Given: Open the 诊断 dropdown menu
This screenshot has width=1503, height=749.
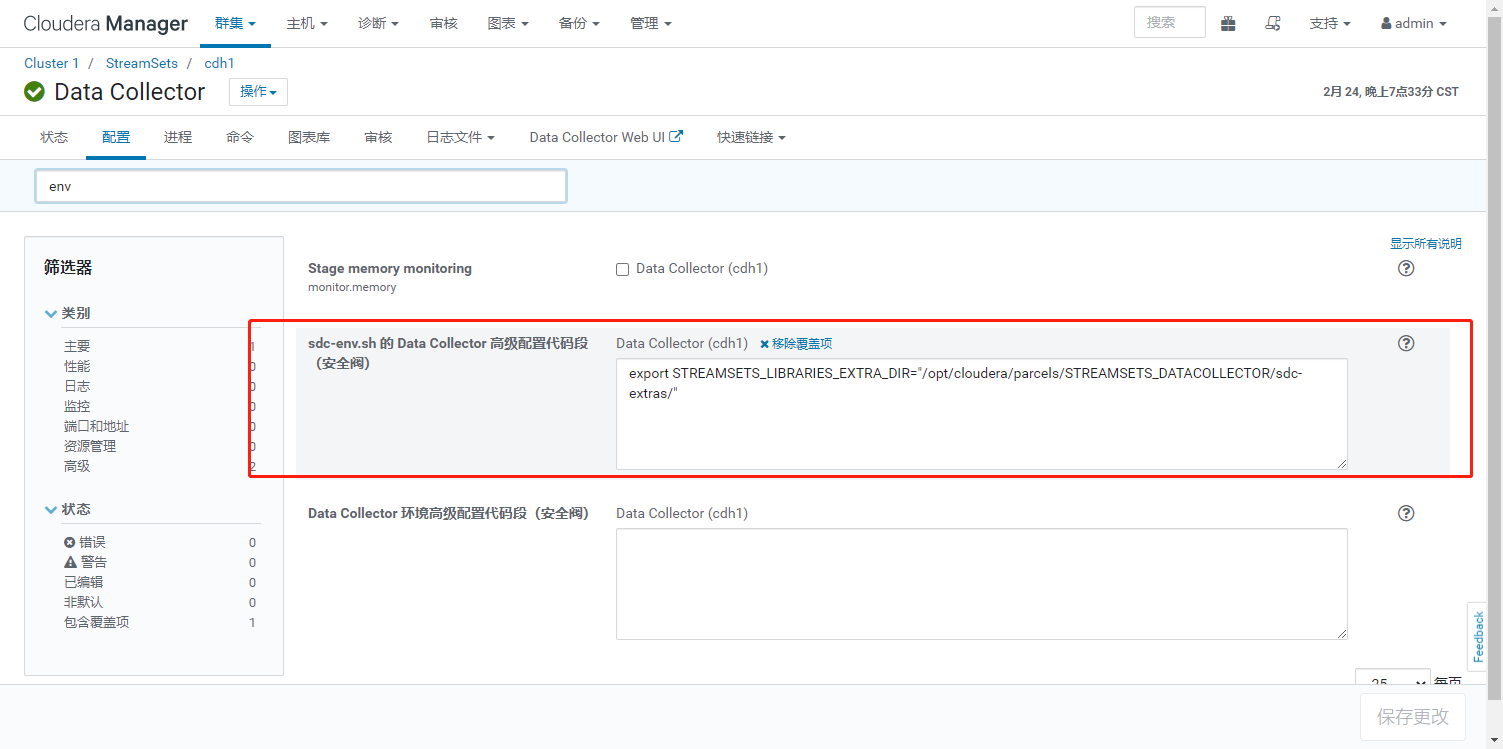Looking at the screenshot, I should (378, 23).
